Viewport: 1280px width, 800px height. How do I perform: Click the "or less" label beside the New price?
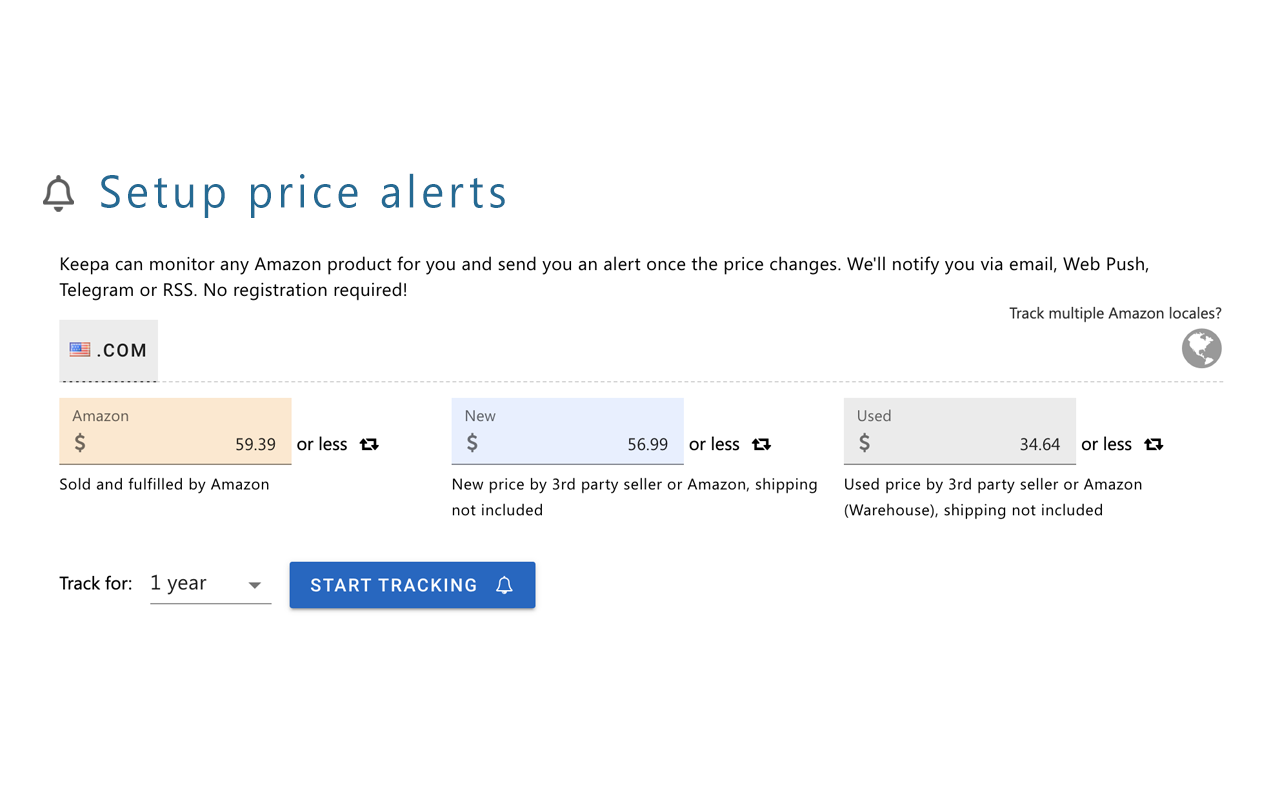[713, 444]
